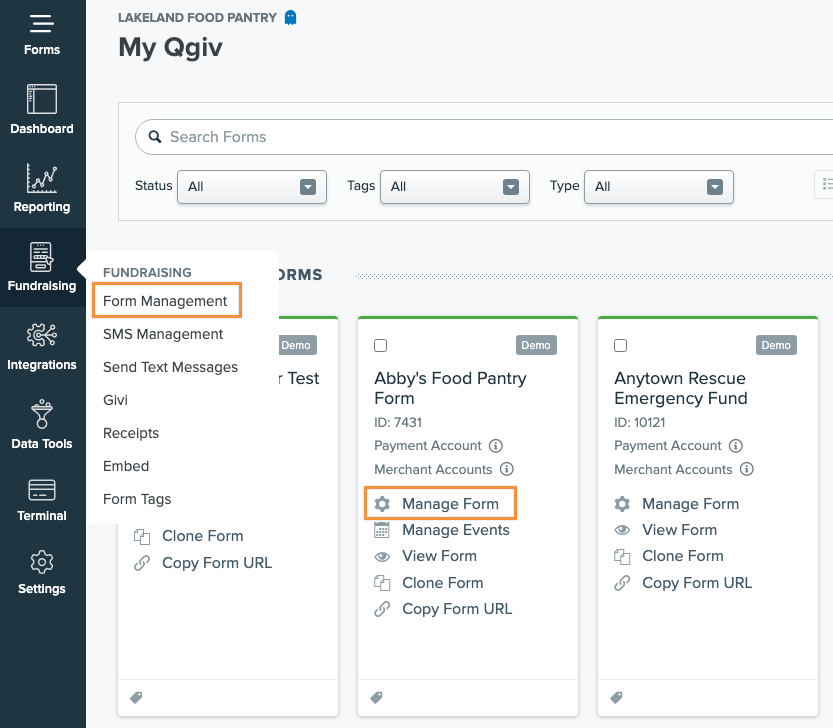Open the Terminal card icon
Viewport: 833px width, 728px height.
point(41,489)
